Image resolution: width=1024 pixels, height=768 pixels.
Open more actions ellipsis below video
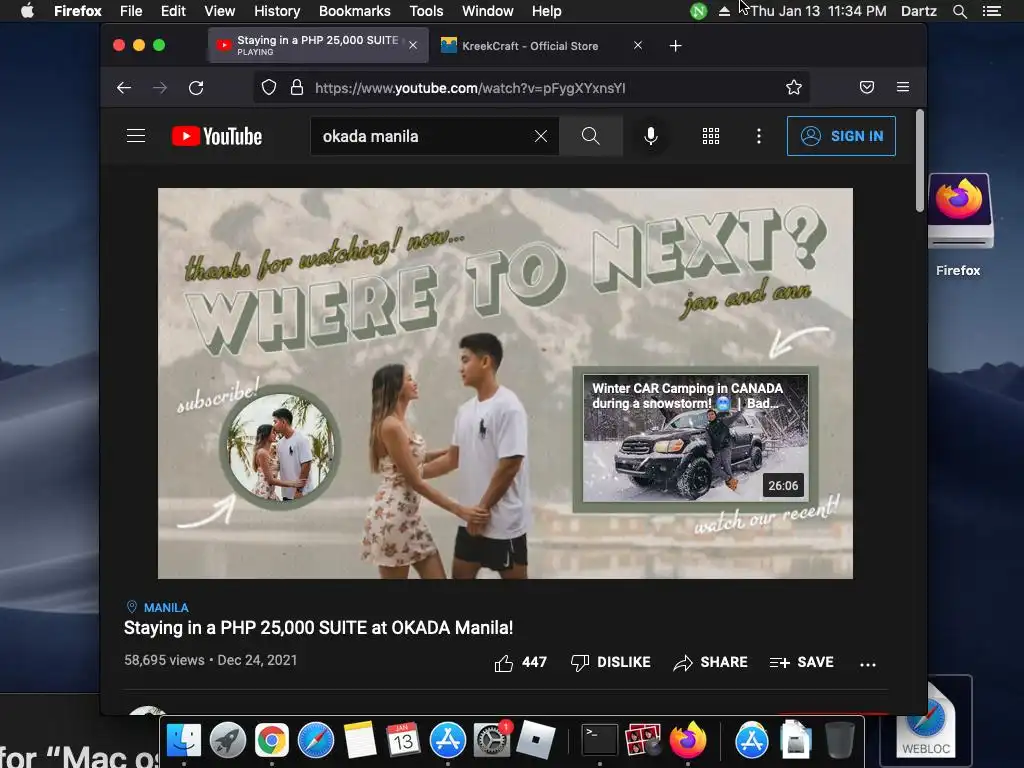pos(867,664)
